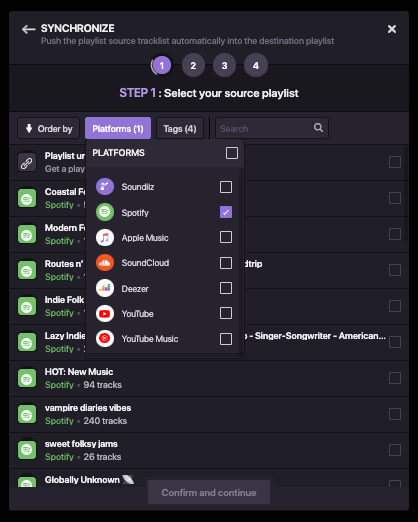The height and width of the screenshot is (522, 418).
Task: Click the SoundCloud platform icon
Action: coord(105,263)
